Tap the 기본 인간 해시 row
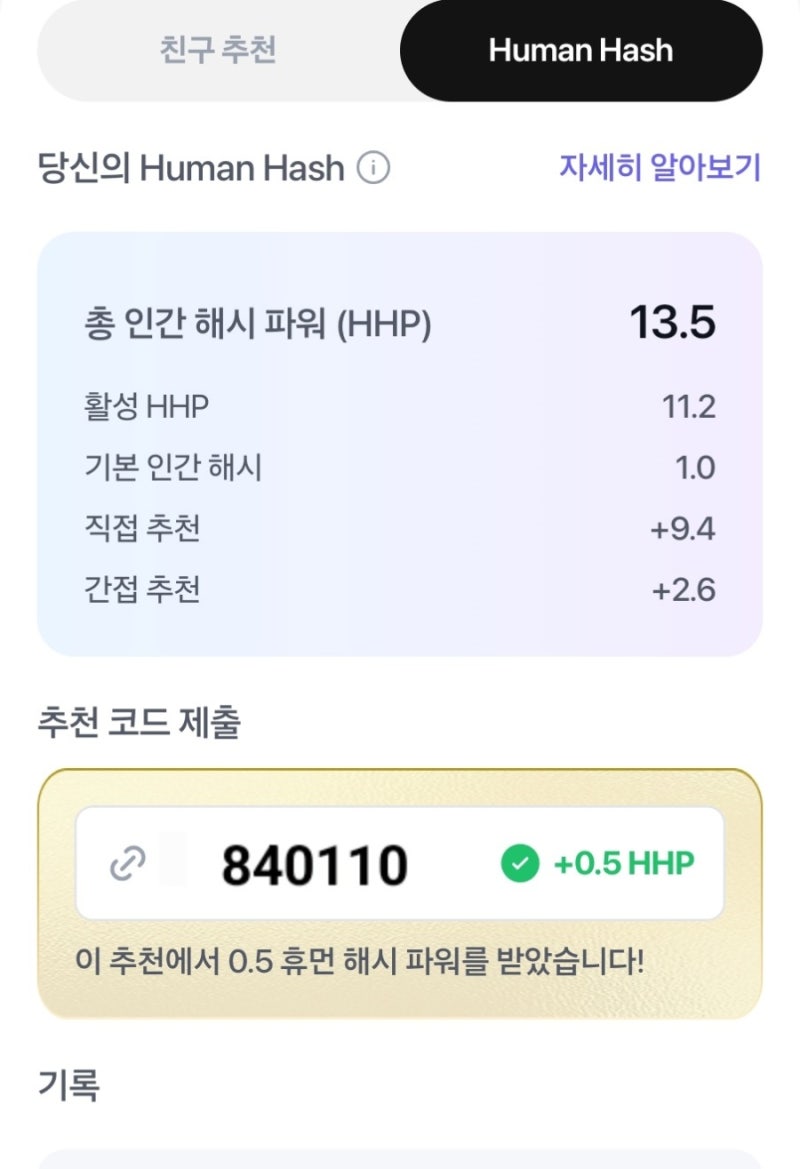 click(x=400, y=468)
